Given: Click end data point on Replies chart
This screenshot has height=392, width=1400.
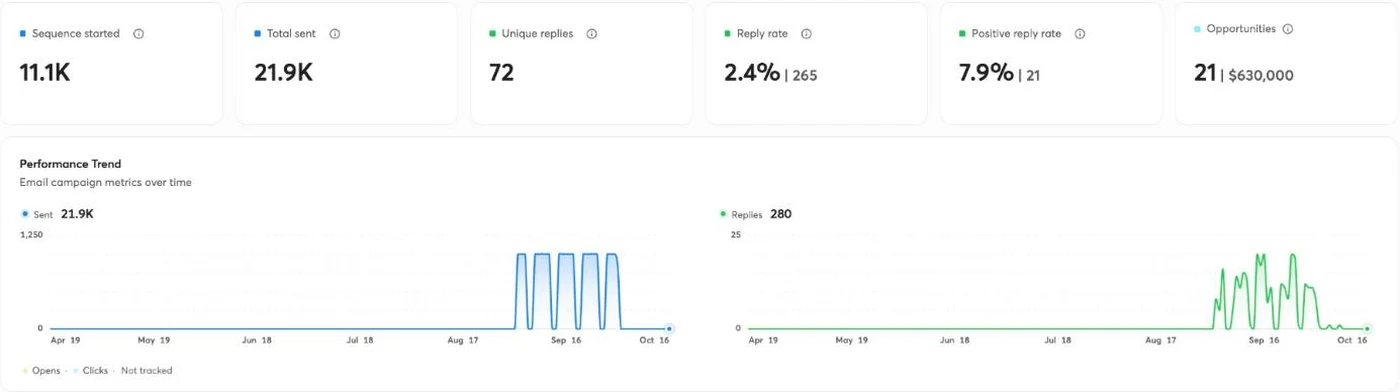Looking at the screenshot, I should [x=1367, y=328].
